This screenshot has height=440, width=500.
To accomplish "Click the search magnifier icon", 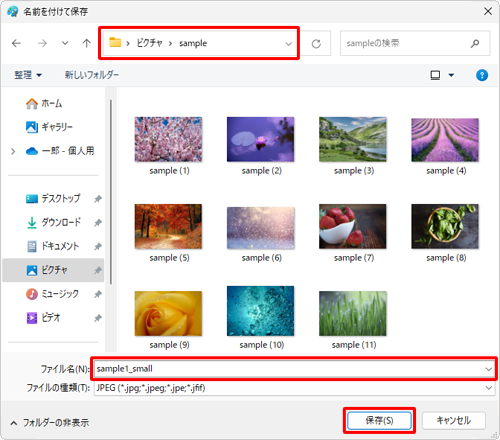I will [475, 43].
